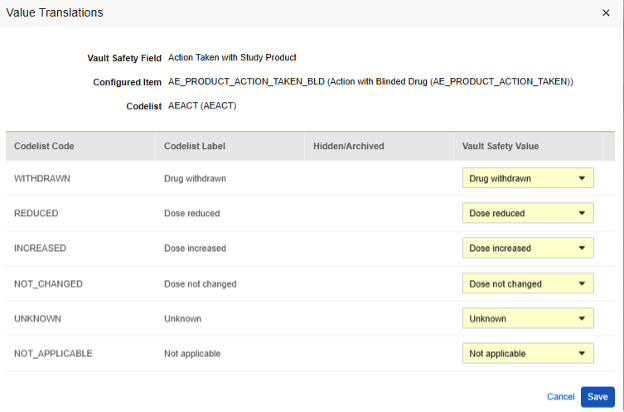This screenshot has width=624, height=412.
Task: Click the Cancel link
Action: (x=560, y=397)
